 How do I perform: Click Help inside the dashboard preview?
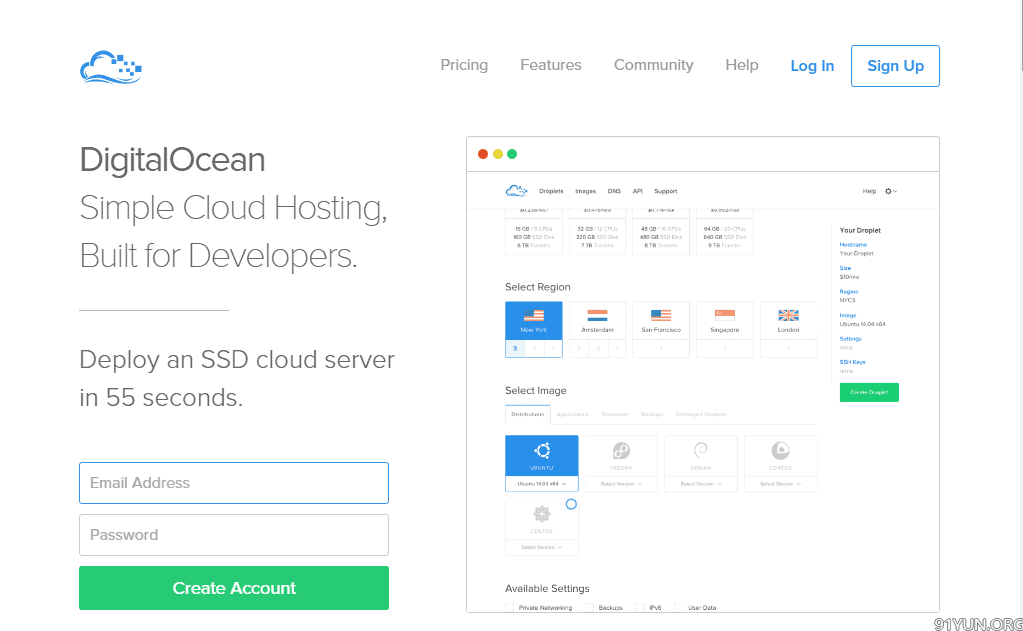click(869, 191)
